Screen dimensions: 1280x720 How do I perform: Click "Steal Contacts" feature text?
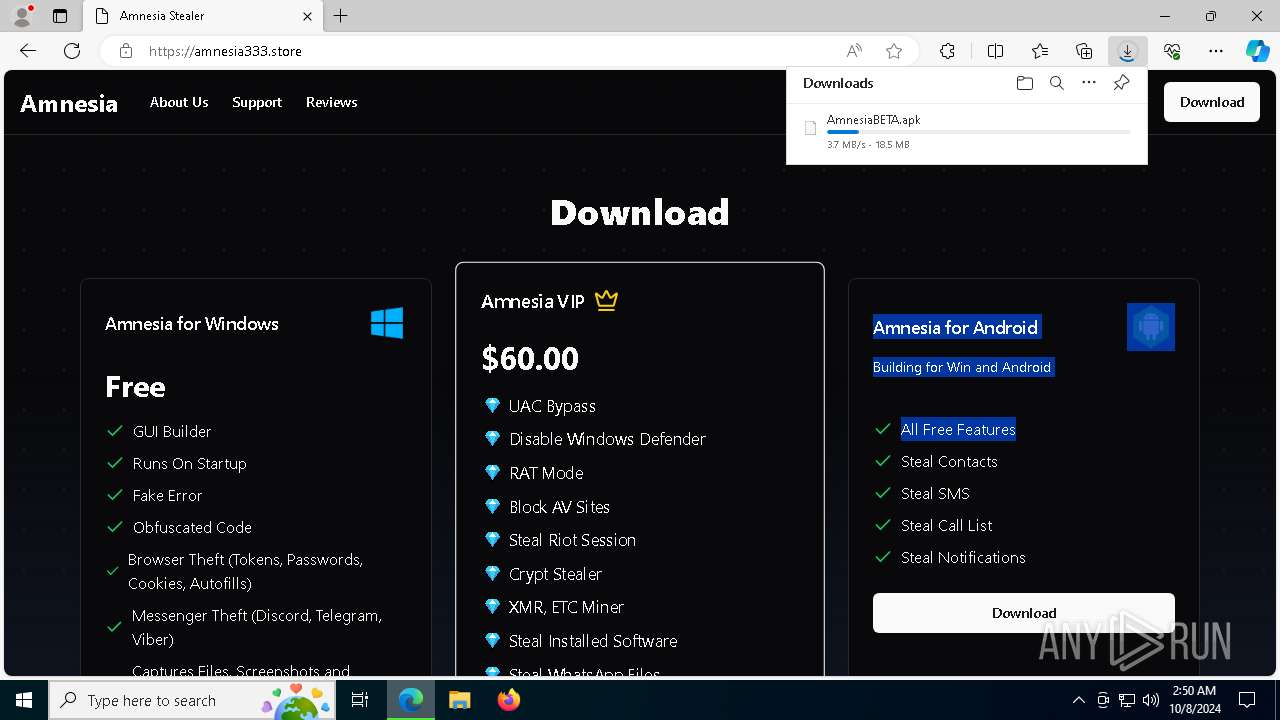(x=949, y=461)
